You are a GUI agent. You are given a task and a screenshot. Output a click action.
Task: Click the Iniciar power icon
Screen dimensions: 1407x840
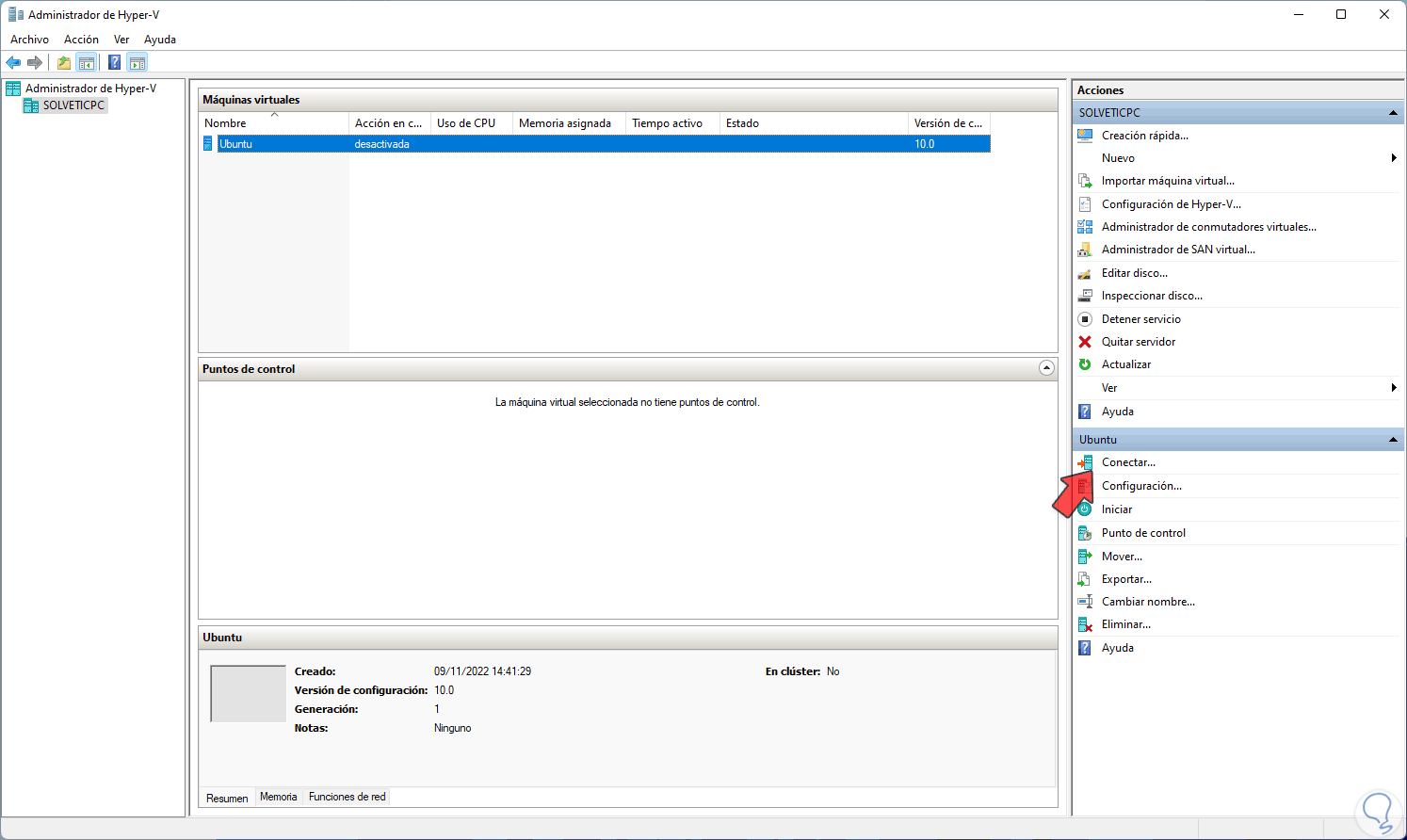click(x=1085, y=509)
